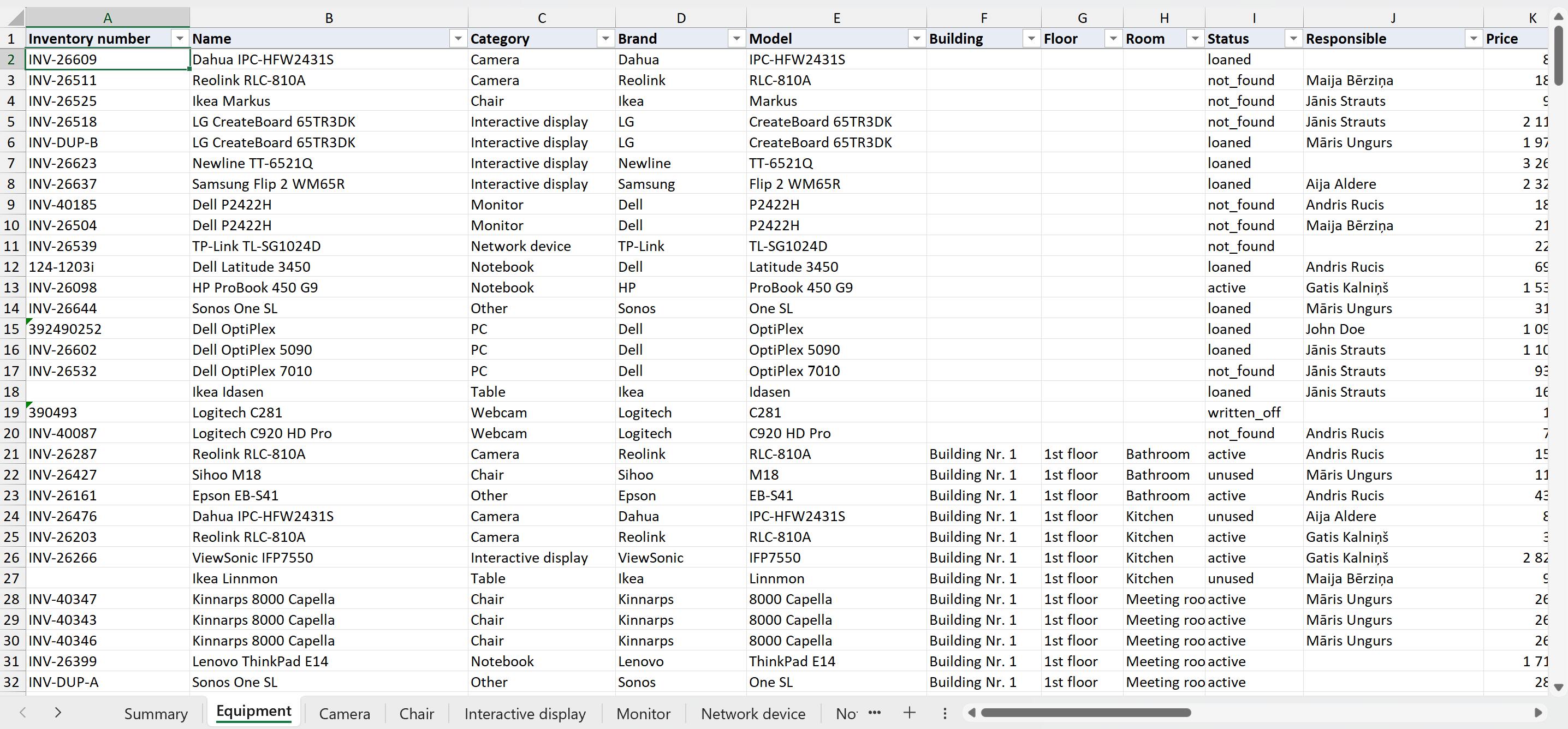Go to next sheet tab arrow
Viewport: 1568px width, 729px height.
[x=58, y=713]
